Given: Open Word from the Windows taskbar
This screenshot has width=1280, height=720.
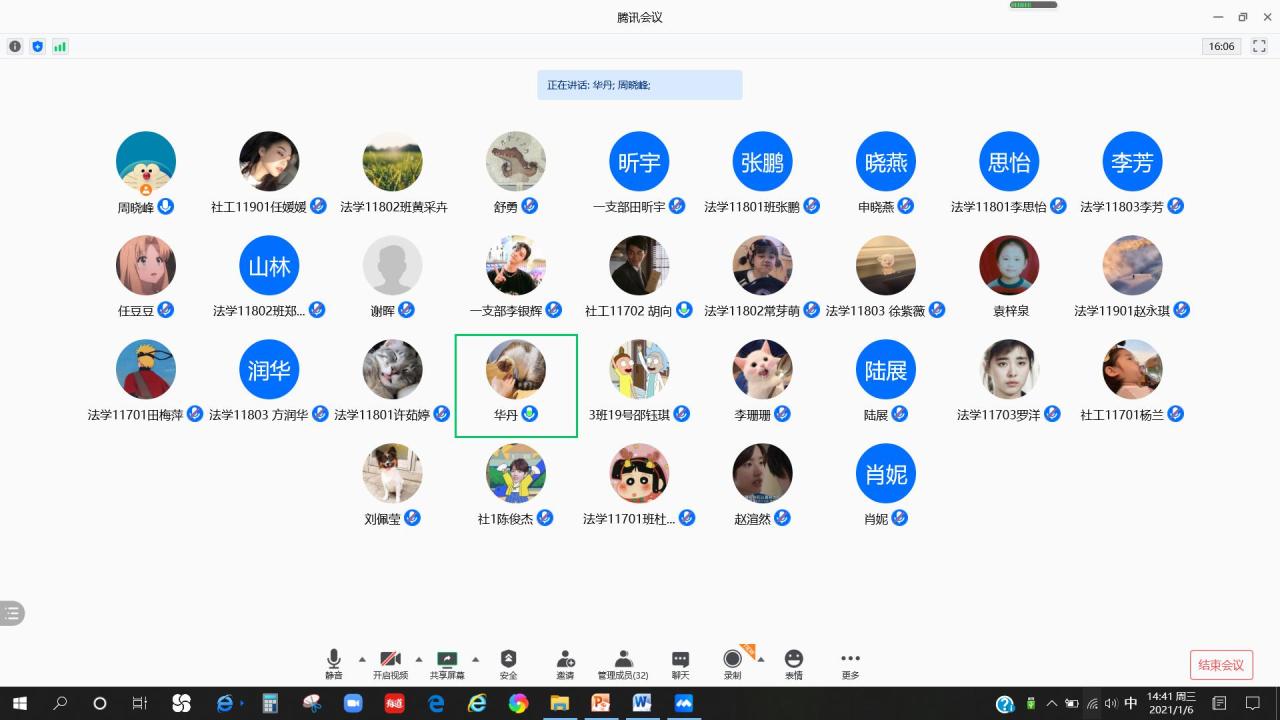Looking at the screenshot, I should (642, 703).
